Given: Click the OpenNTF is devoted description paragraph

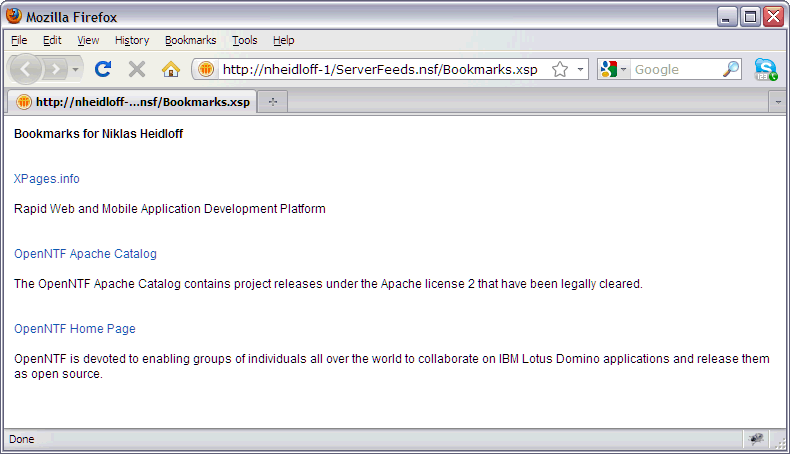Looking at the screenshot, I should (x=391, y=366).
